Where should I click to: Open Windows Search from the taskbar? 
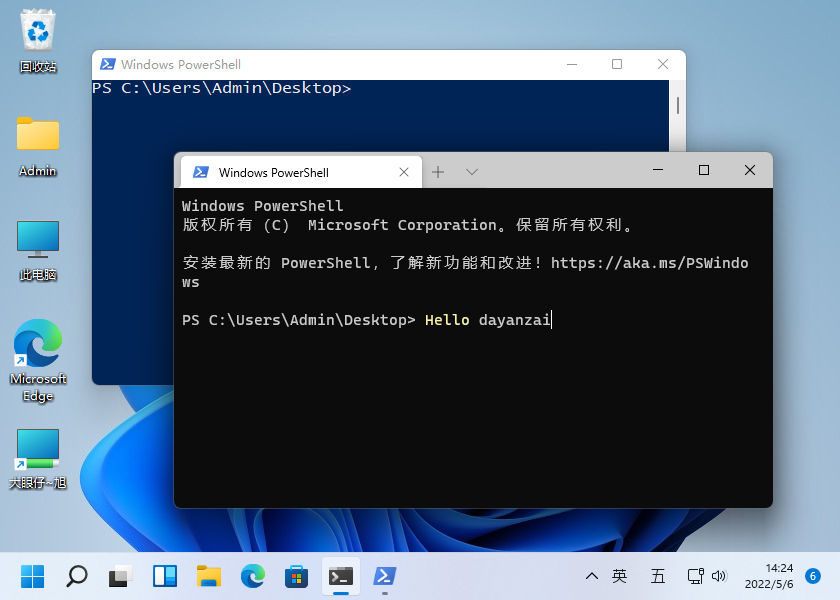(x=76, y=576)
